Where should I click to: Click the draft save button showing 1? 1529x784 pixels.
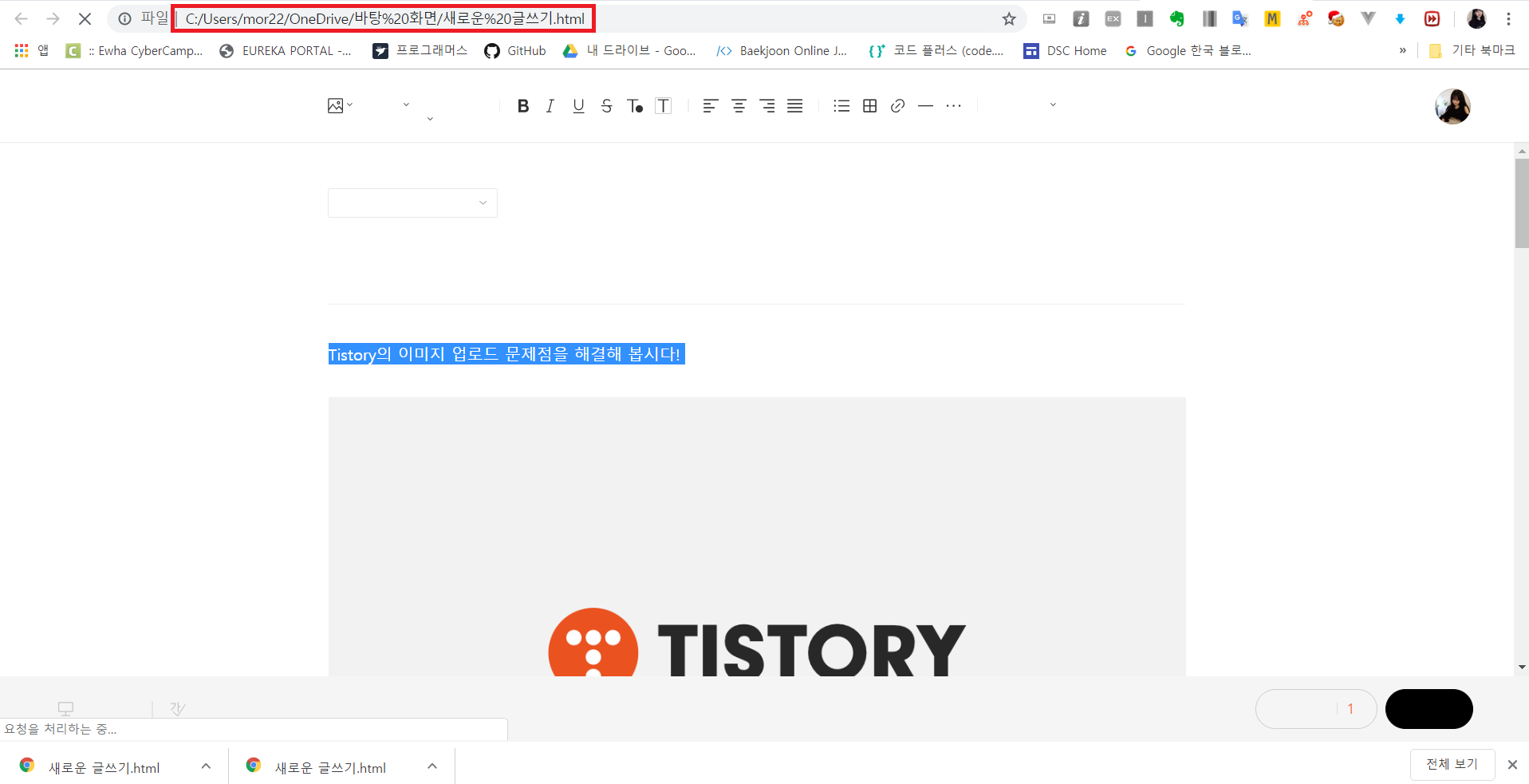[1316, 709]
